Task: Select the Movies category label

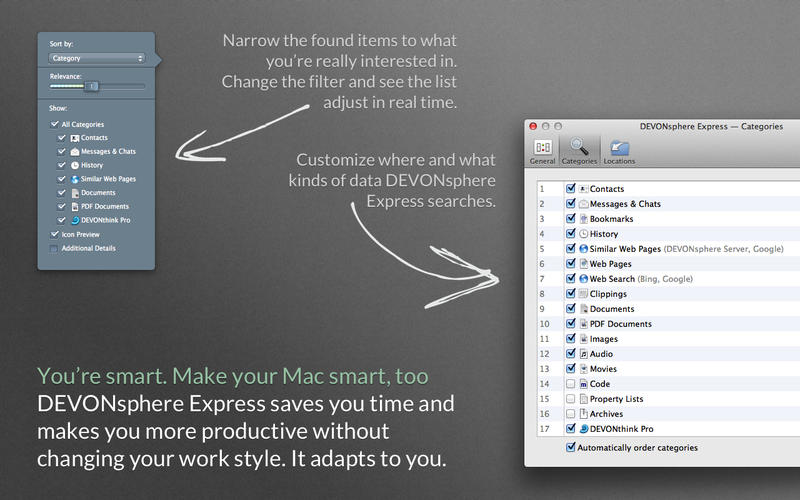Action: pos(603,369)
